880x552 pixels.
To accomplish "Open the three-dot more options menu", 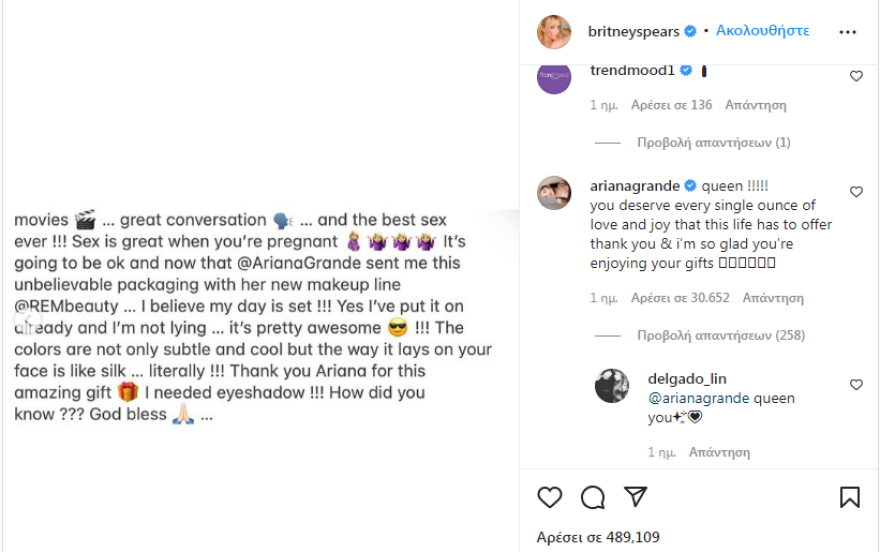I will tap(848, 32).
